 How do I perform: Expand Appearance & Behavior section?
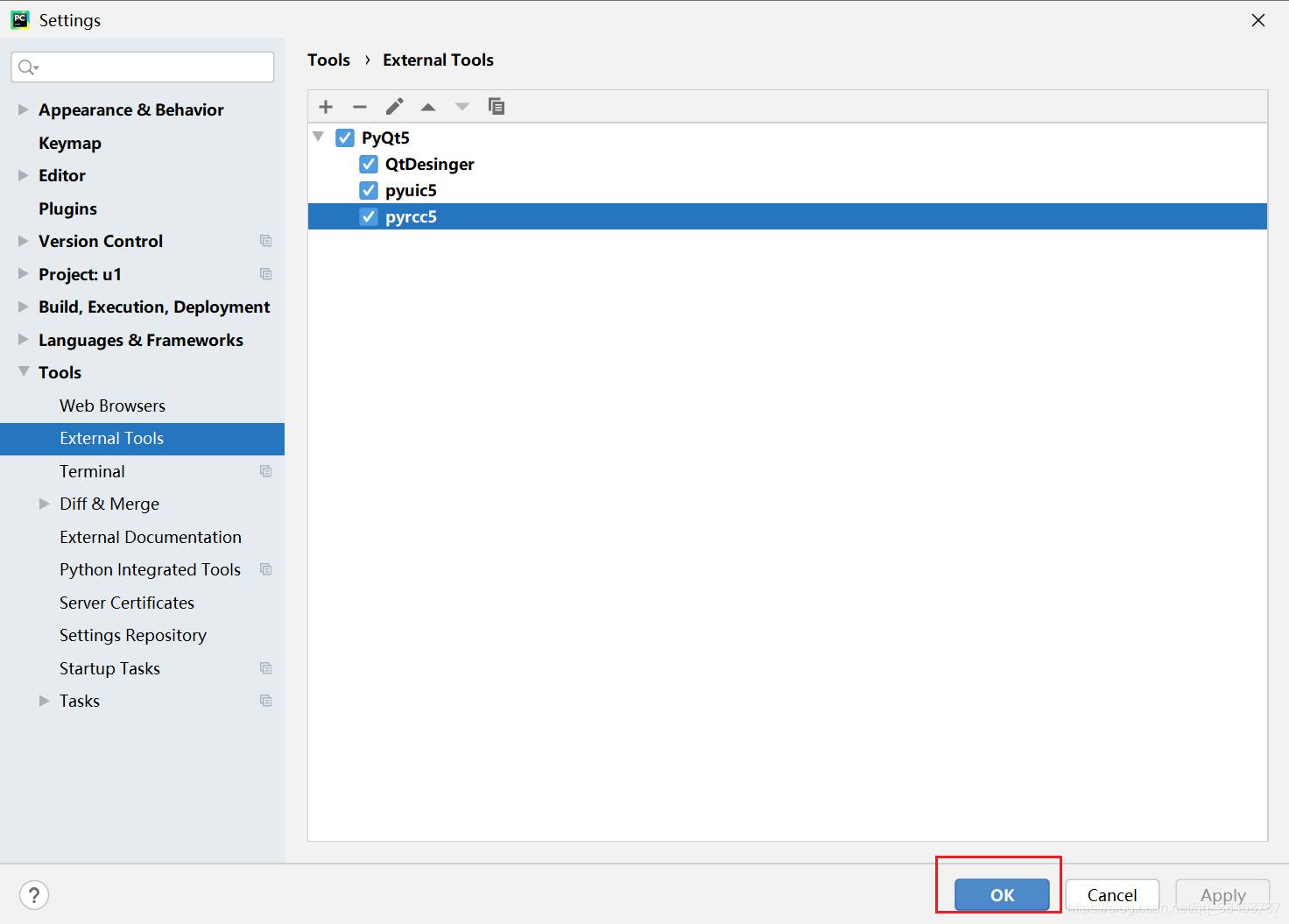[x=24, y=109]
